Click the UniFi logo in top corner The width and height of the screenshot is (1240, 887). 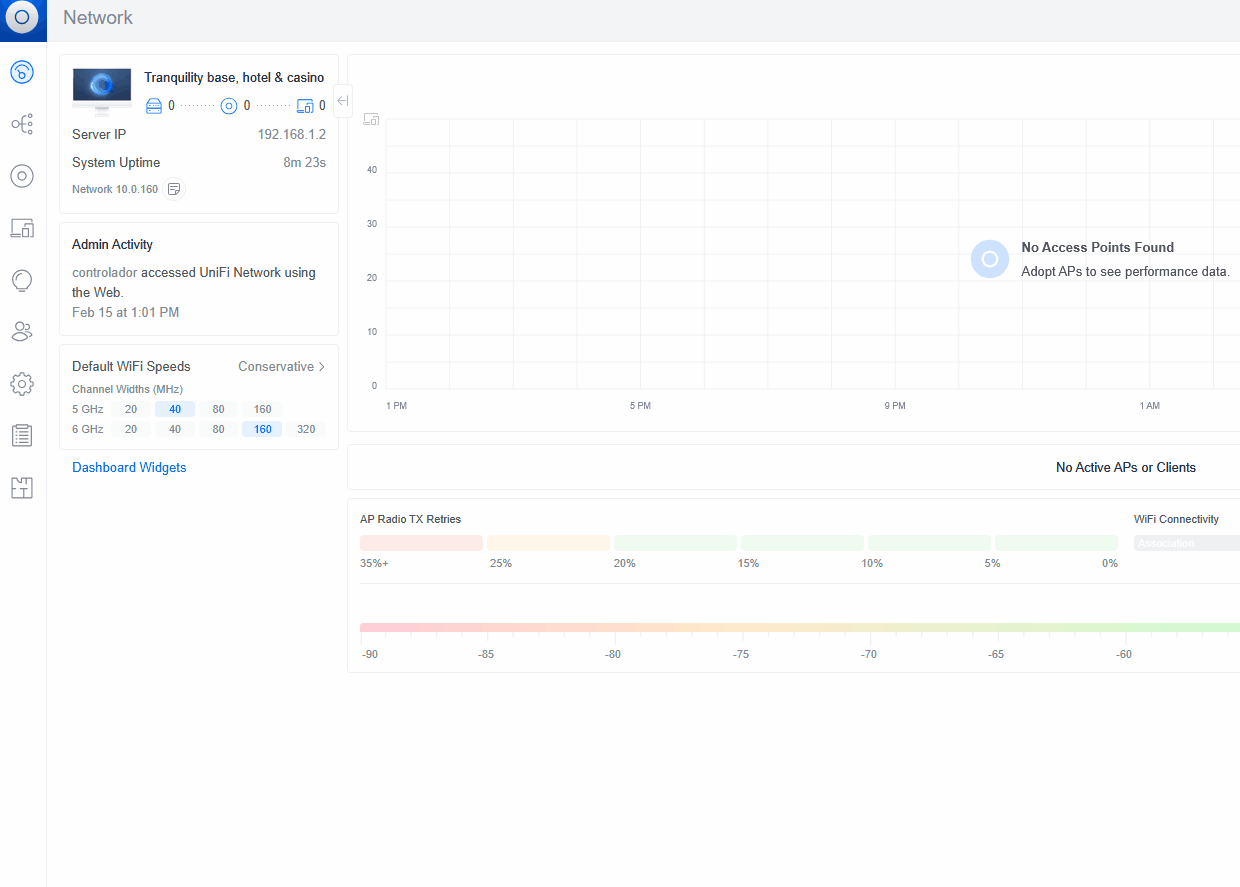tap(22, 18)
